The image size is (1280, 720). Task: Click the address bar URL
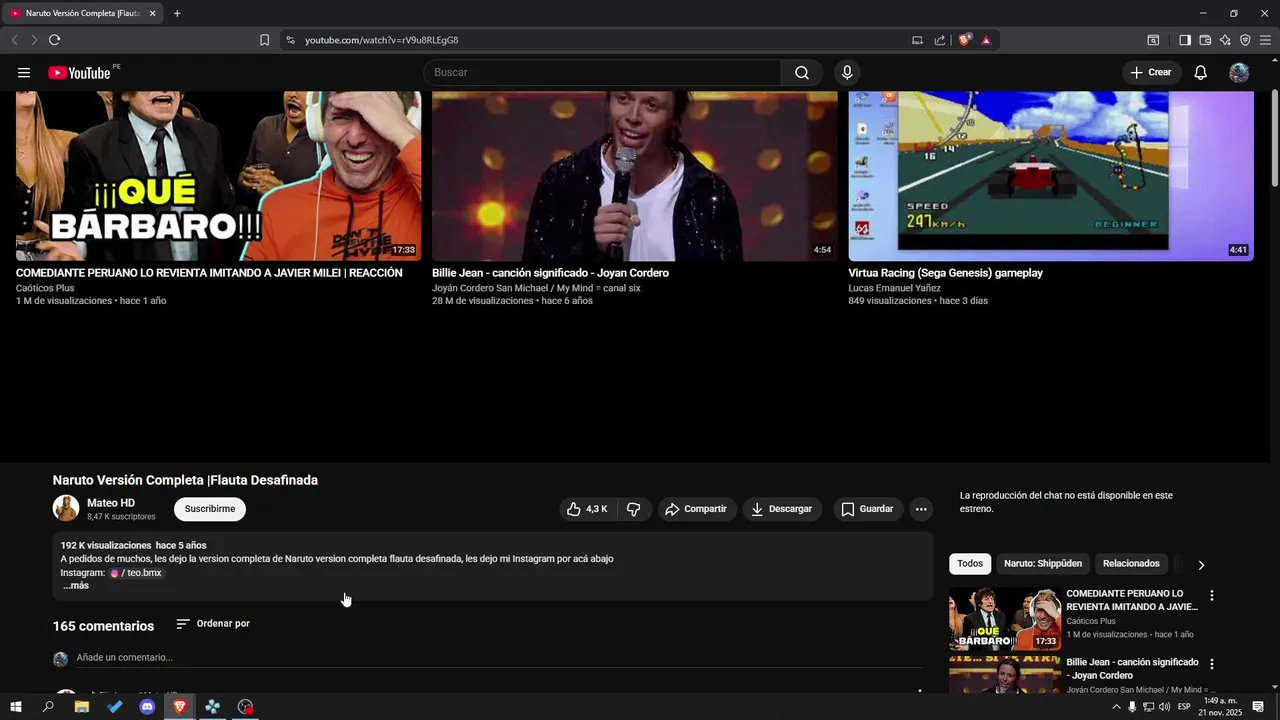(381, 40)
